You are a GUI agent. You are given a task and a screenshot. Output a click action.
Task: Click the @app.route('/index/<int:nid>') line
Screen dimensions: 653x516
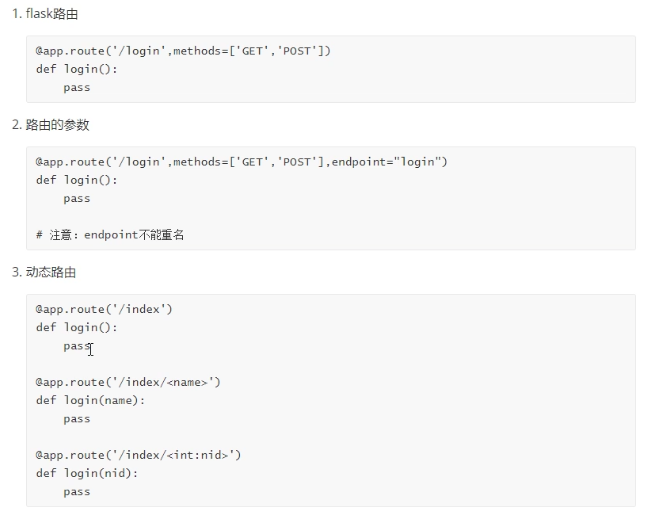[x=138, y=455]
